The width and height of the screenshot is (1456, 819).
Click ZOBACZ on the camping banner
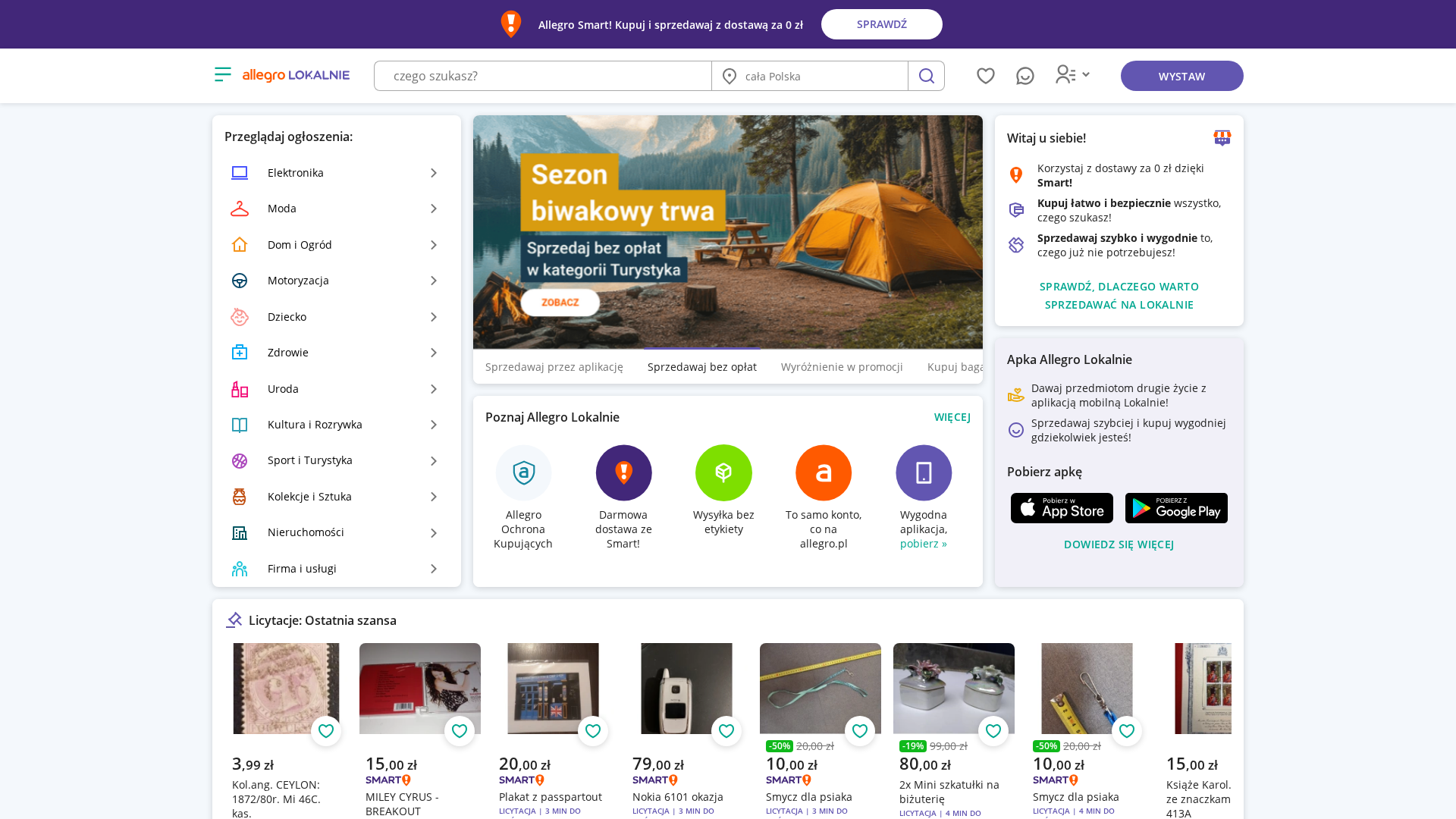(x=560, y=303)
